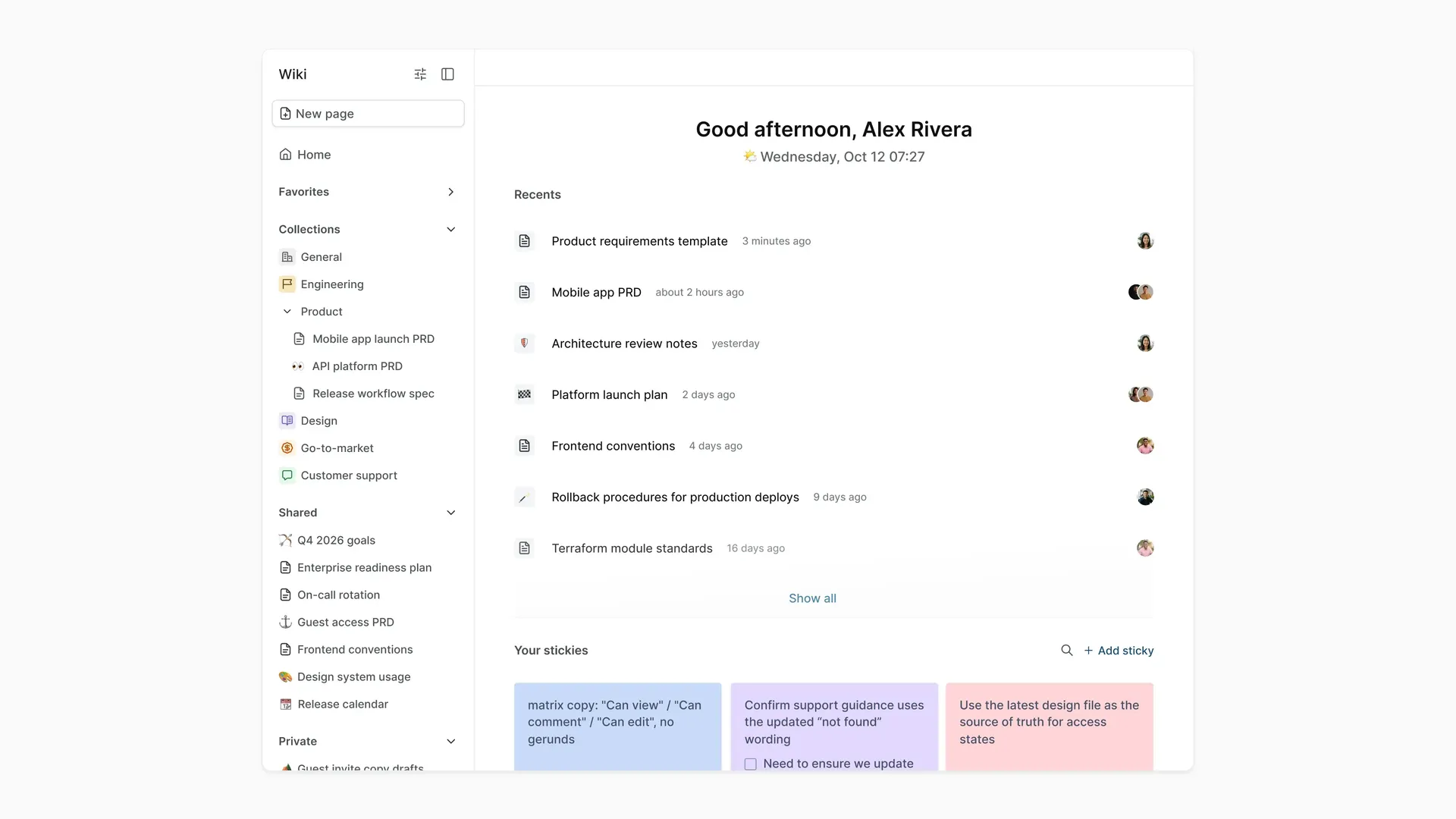
Task: Open the sidebar filter settings icon
Action: coord(420,74)
